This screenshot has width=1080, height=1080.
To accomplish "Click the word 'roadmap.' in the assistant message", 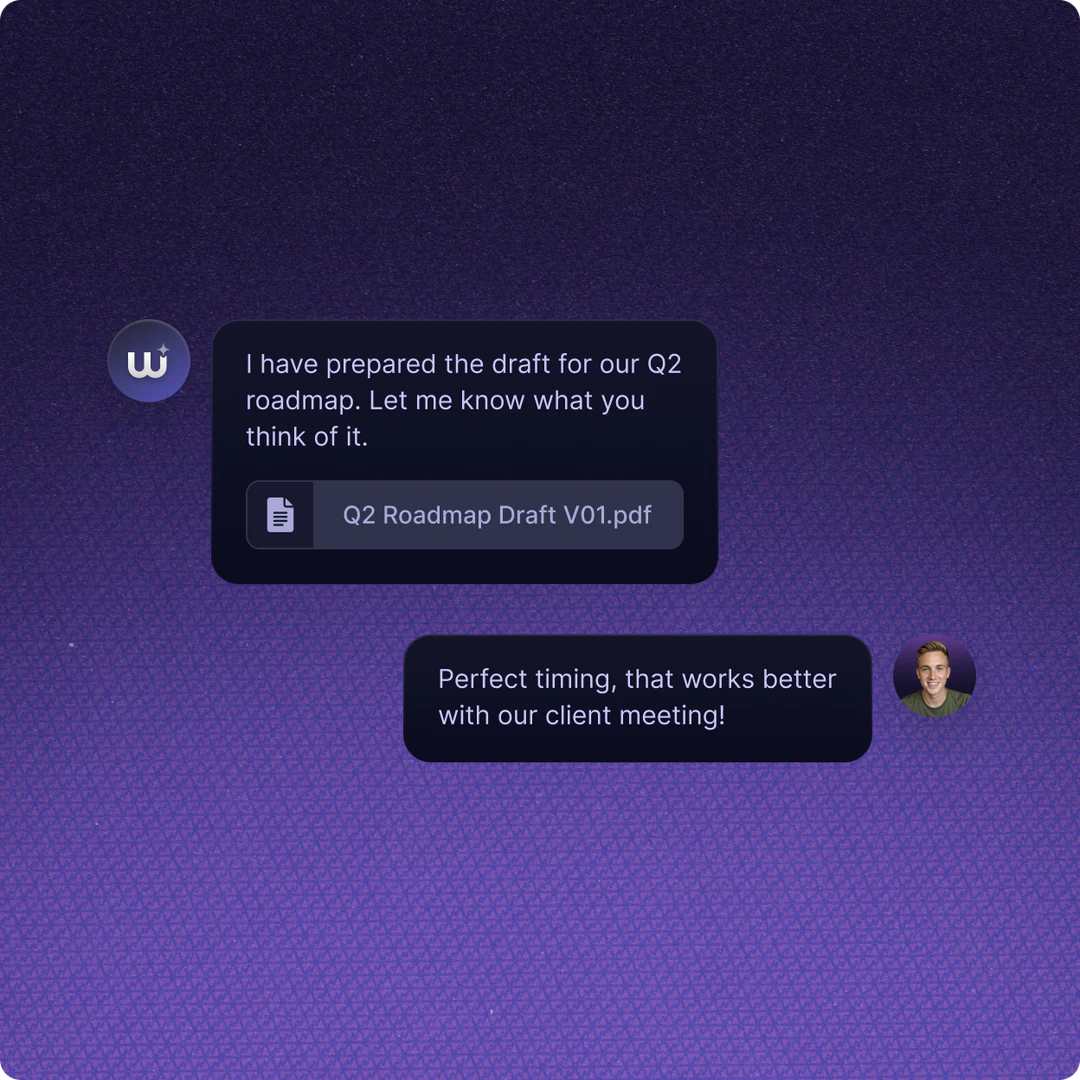I will pos(304,400).
